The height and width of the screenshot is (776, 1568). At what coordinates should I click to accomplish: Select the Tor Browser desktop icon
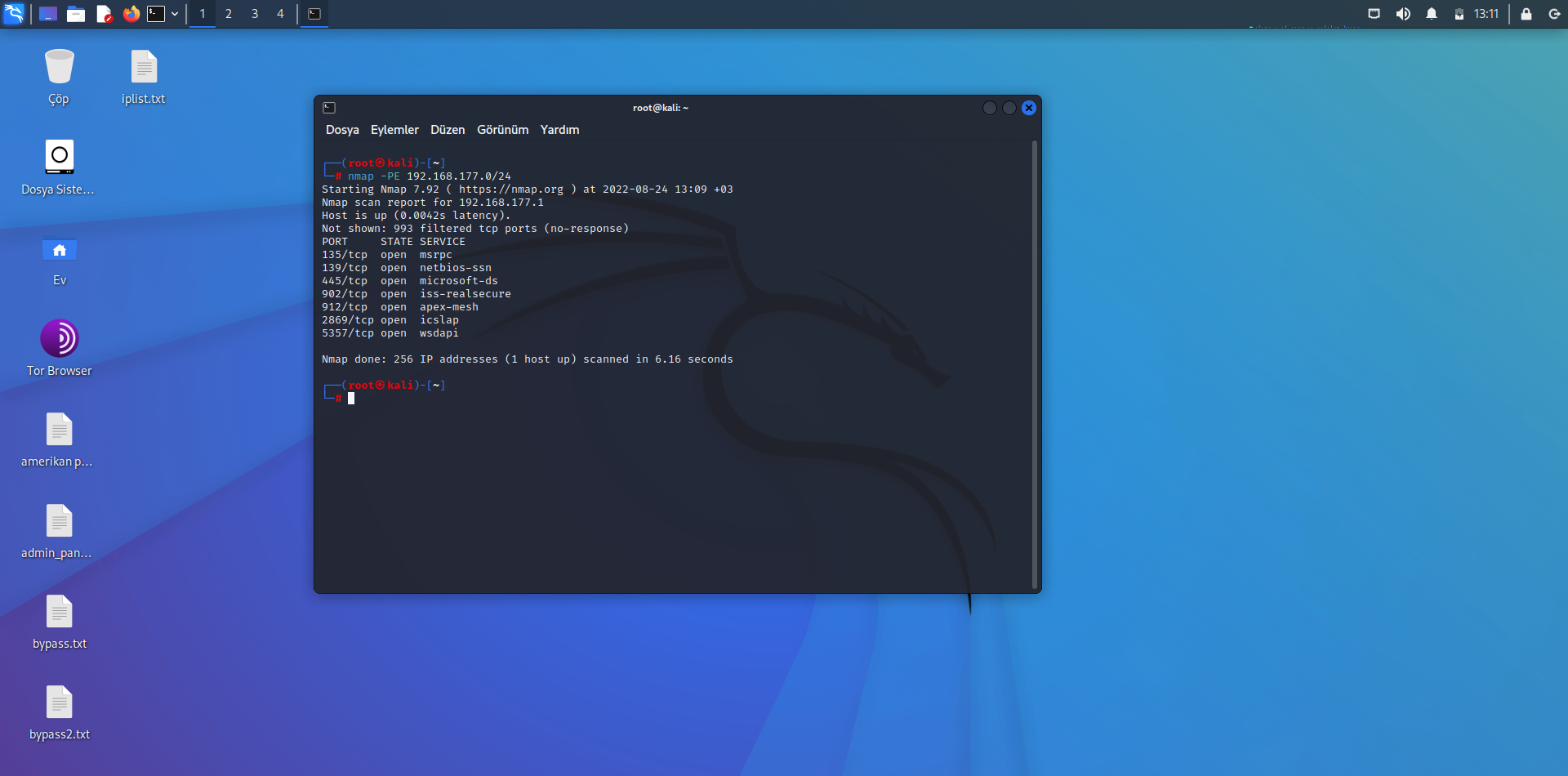[x=59, y=349]
